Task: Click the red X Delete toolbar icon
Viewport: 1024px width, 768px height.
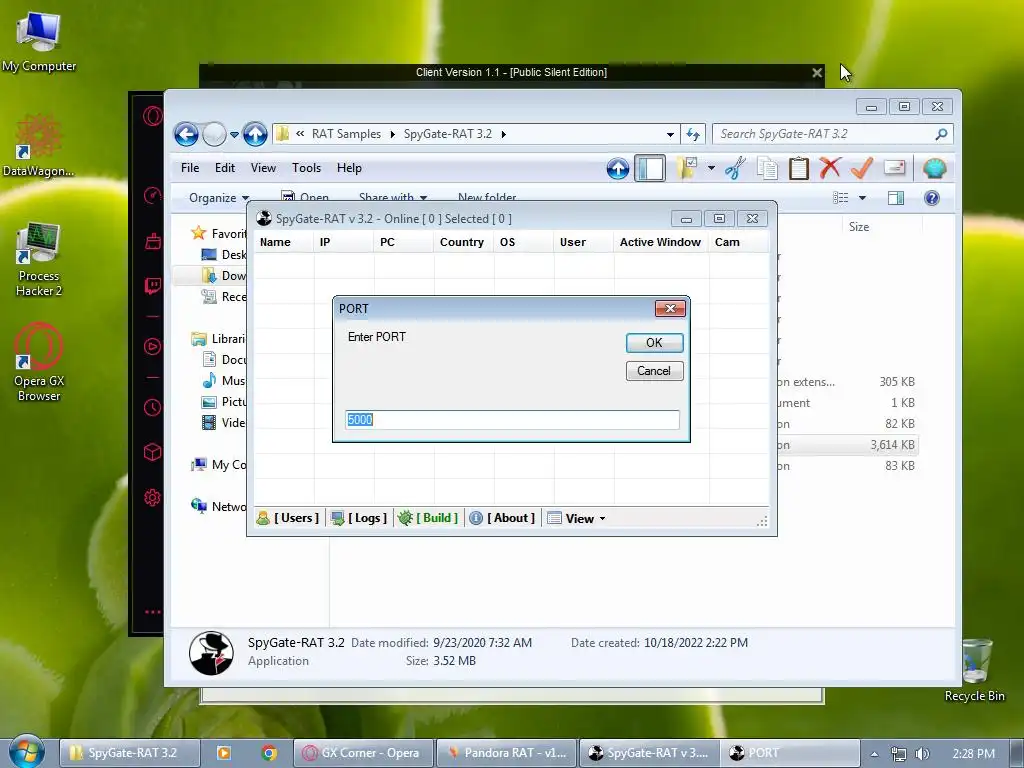Action: (830, 168)
